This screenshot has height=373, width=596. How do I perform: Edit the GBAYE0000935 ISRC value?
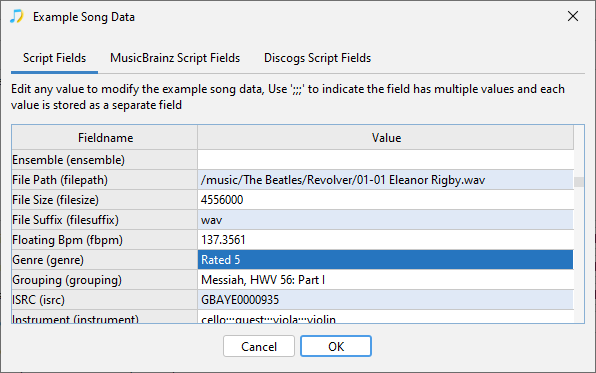[x=386, y=300]
